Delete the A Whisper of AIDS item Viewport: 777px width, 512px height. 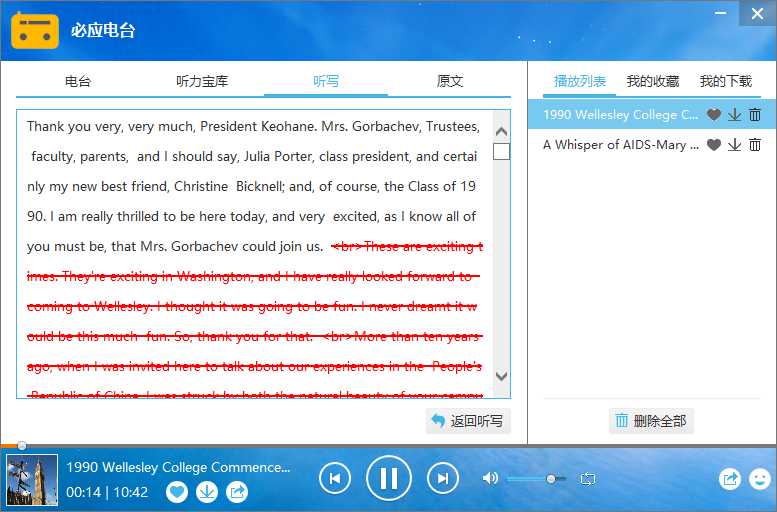coord(755,145)
